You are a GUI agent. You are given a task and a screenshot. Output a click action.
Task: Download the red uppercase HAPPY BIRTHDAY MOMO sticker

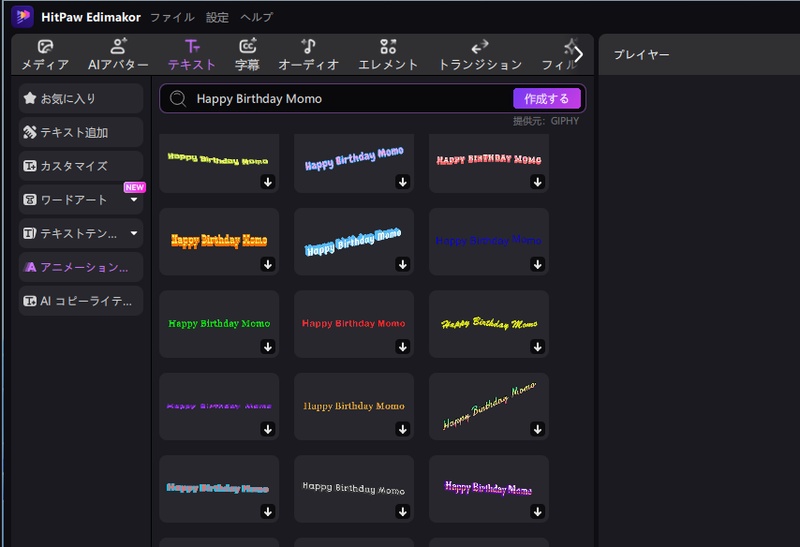point(537,182)
